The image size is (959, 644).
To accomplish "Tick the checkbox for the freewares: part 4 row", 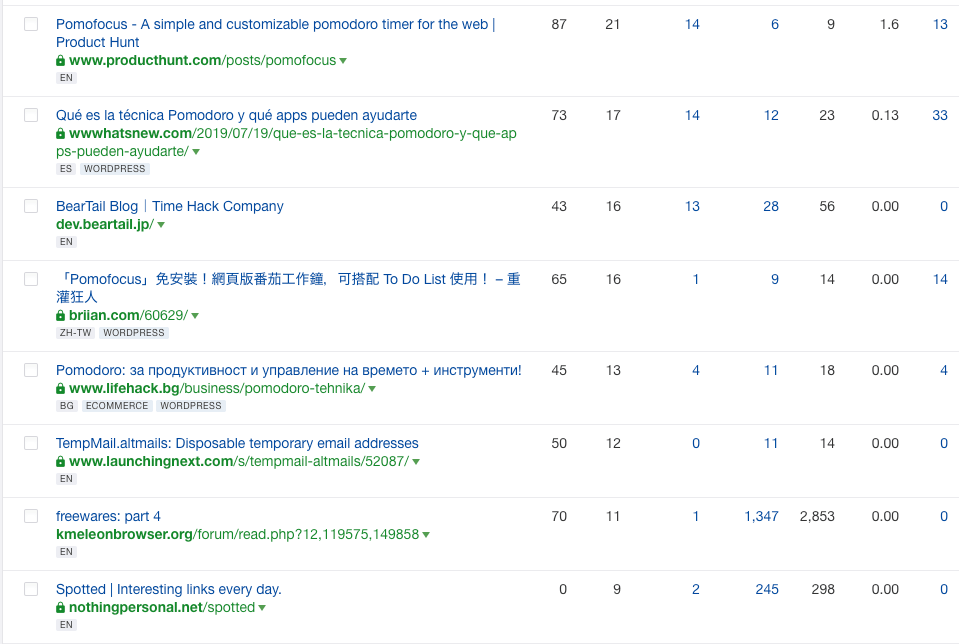I will pyautogui.click(x=30, y=515).
